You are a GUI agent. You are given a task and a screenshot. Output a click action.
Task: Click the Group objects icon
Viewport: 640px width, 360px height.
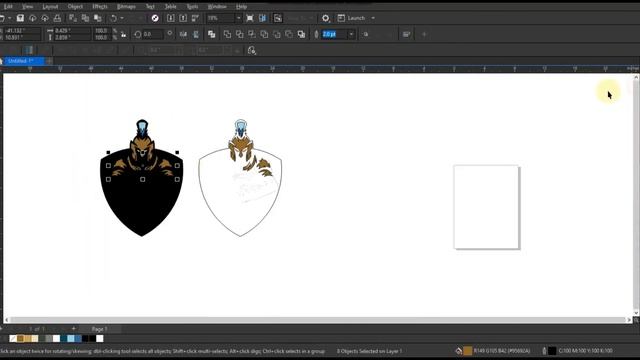tap(211, 34)
